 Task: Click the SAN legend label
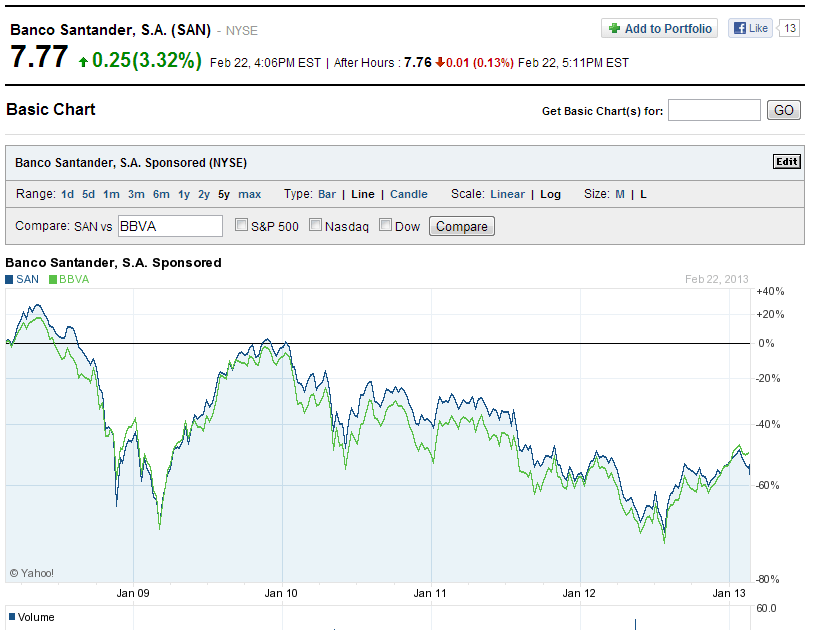click(27, 279)
